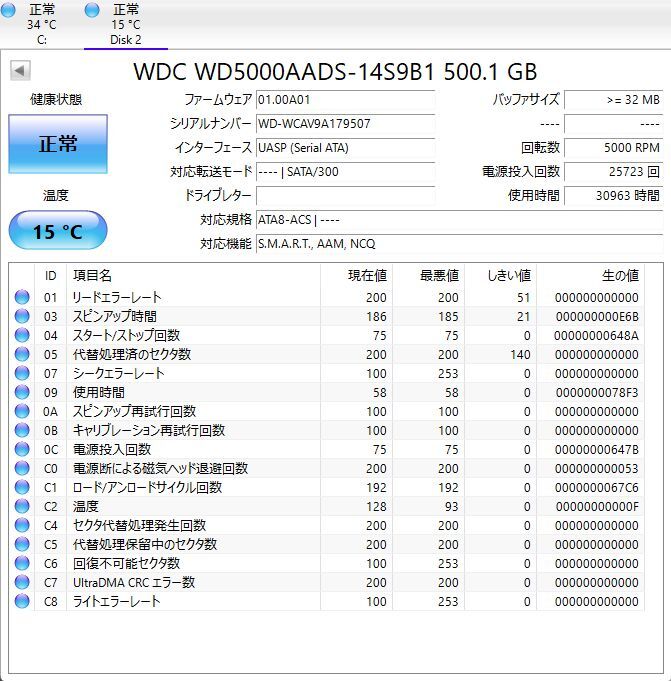Click the 最悪値 column header
Viewport: 671px width, 681px height.
(x=429, y=275)
